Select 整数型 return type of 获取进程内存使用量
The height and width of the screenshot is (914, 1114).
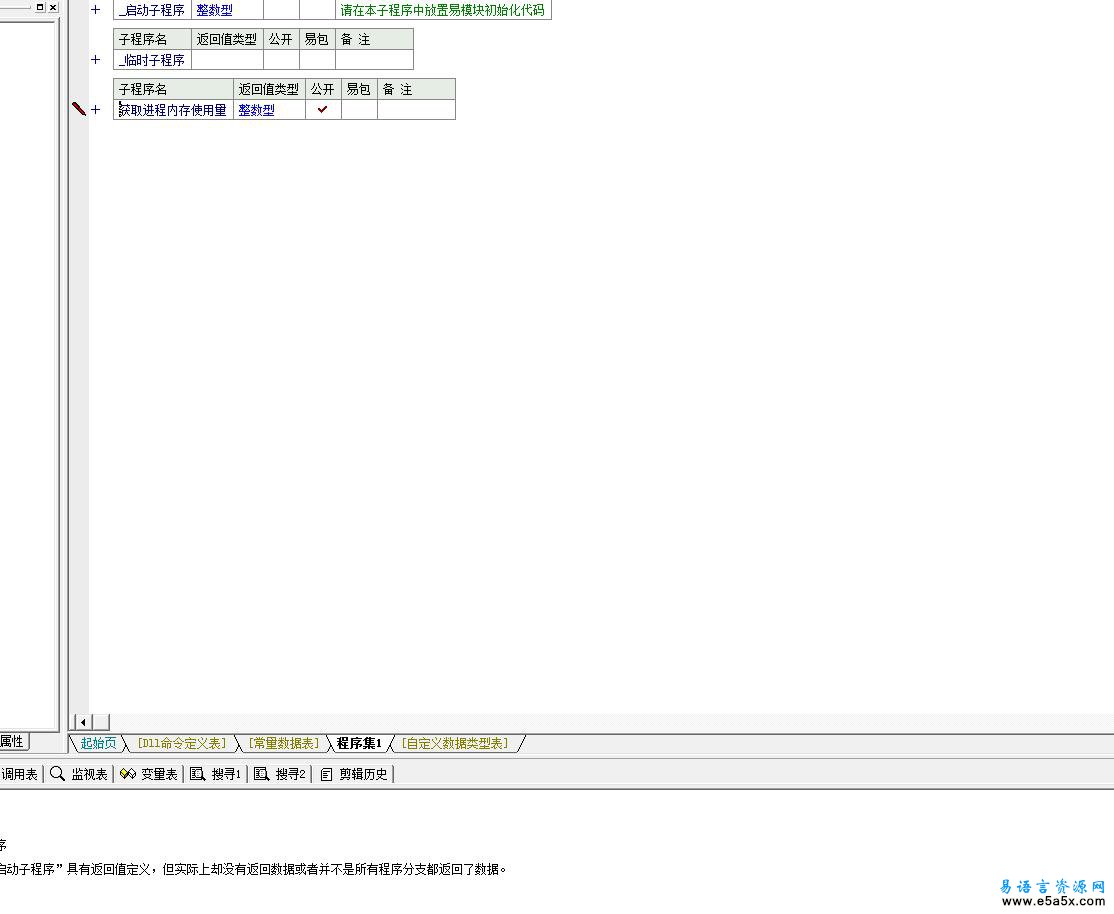point(269,109)
